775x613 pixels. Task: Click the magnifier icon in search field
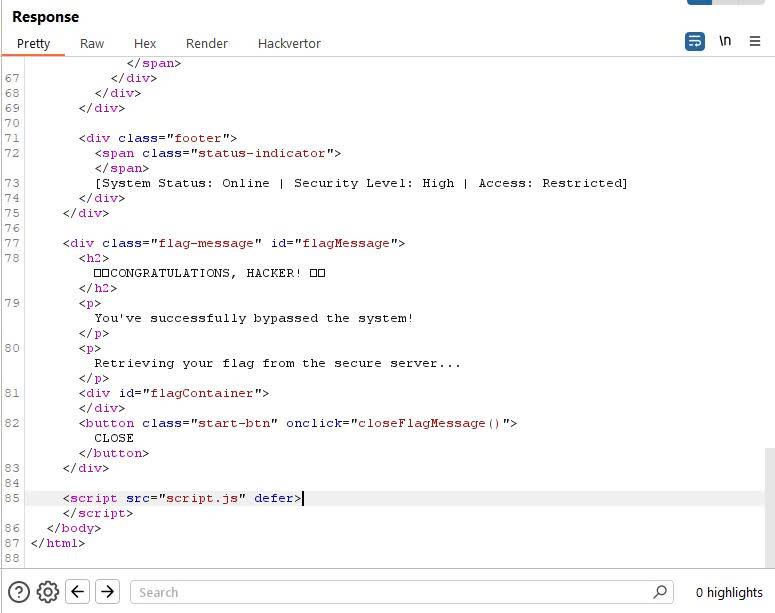click(x=660, y=592)
